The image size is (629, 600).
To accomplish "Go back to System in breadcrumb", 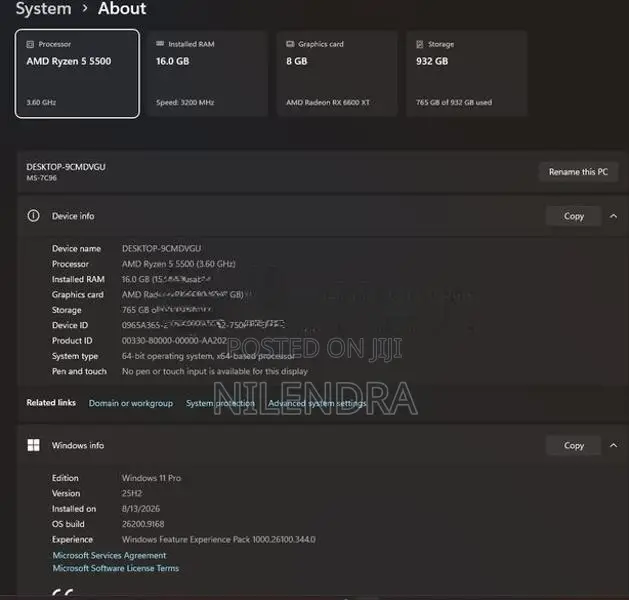I will click(x=43, y=8).
